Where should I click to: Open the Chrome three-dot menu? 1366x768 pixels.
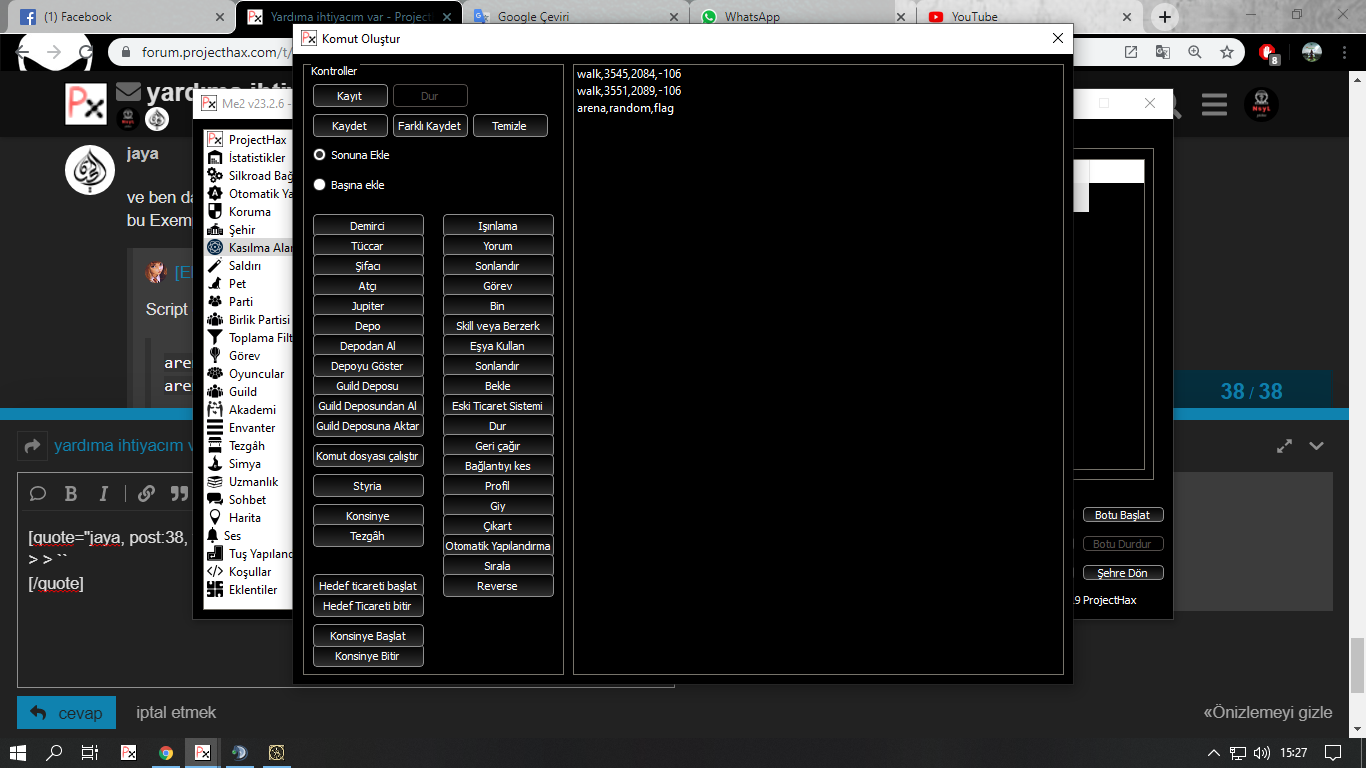tap(1345, 52)
